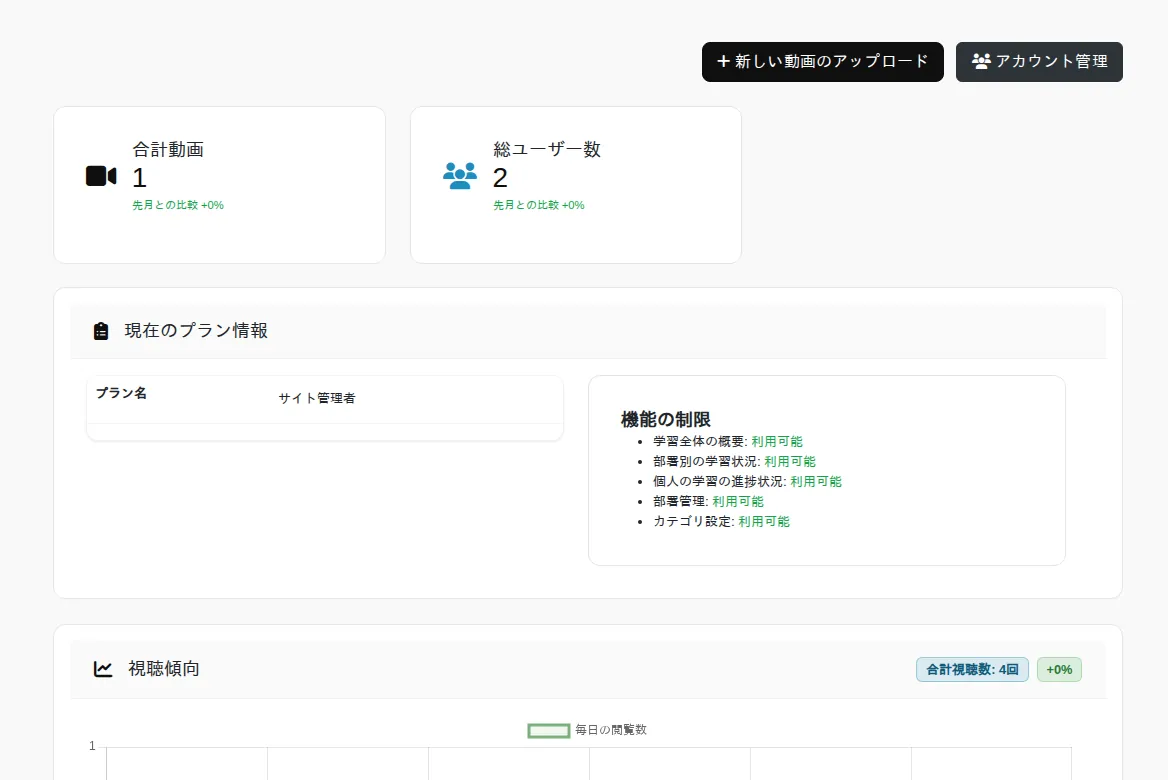Click the カテゴリ設定 list item
The image size is (1168, 780).
(x=721, y=521)
